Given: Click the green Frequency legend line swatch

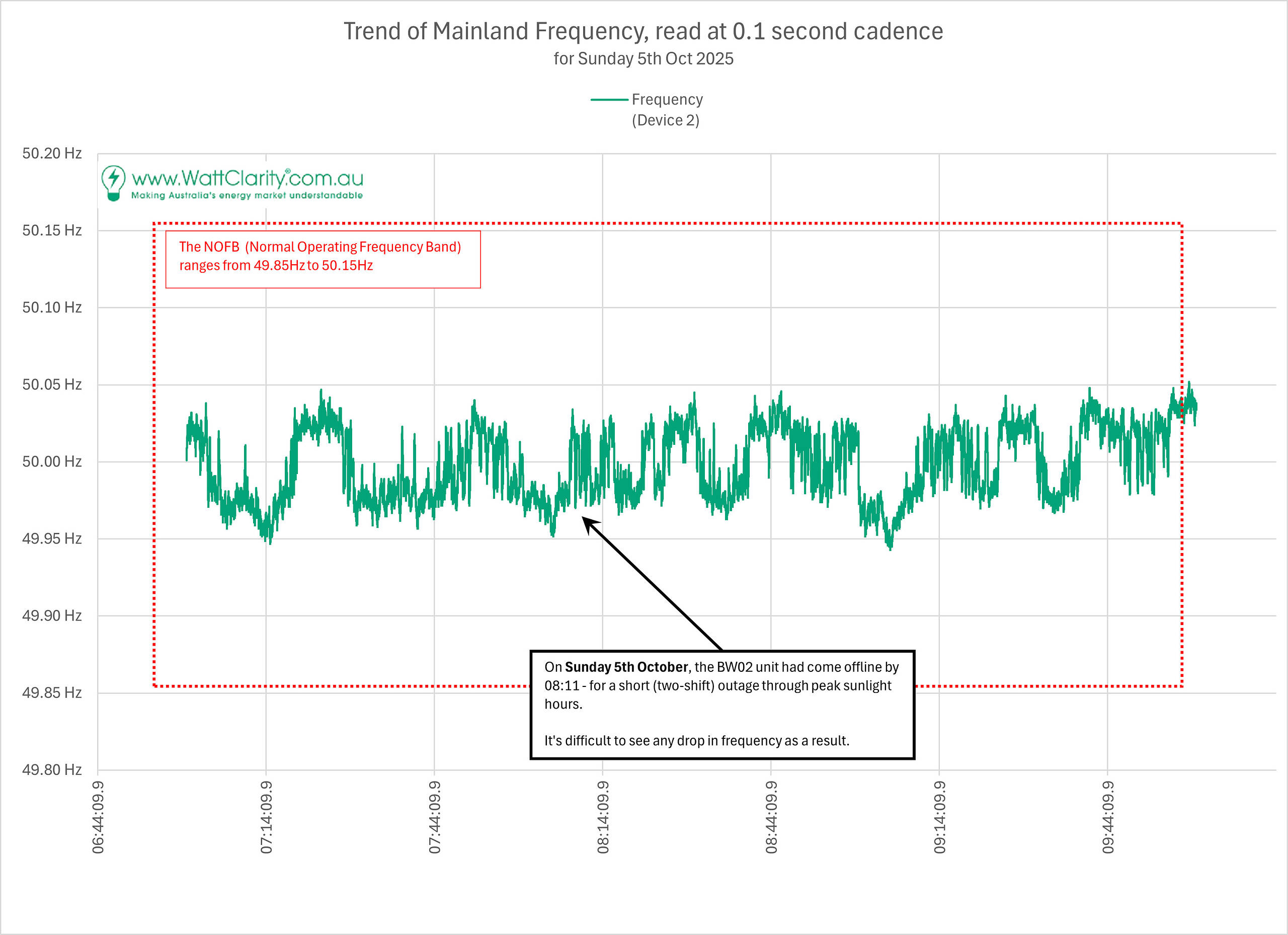Looking at the screenshot, I should [x=609, y=100].
